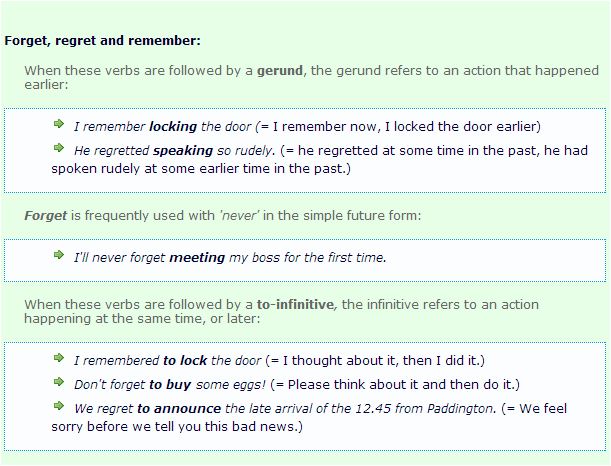
Task: Click the bold phrase "to announce"
Action: click(179, 408)
